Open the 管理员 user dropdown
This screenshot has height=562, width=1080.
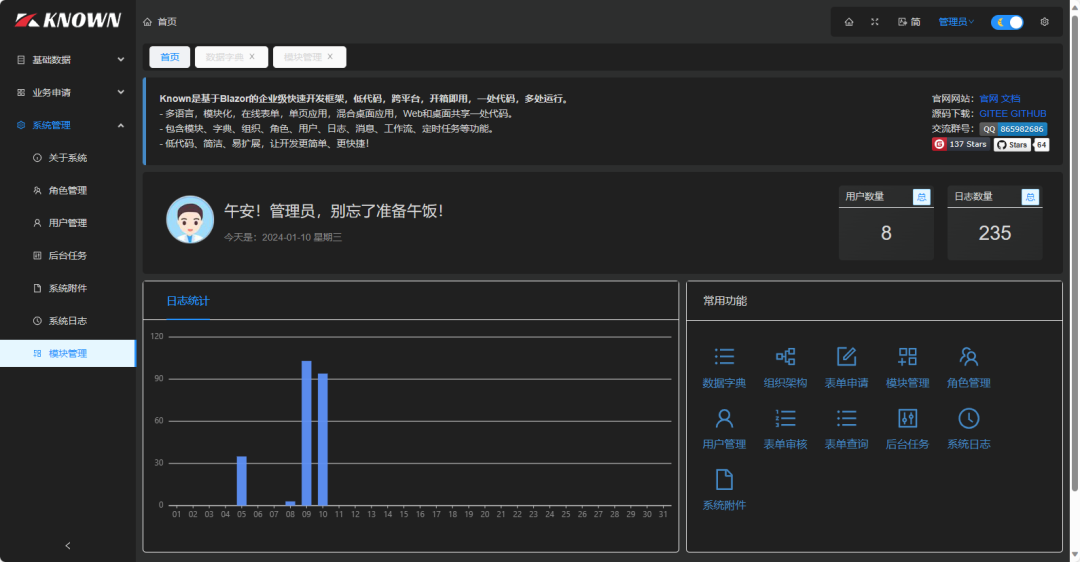956,22
